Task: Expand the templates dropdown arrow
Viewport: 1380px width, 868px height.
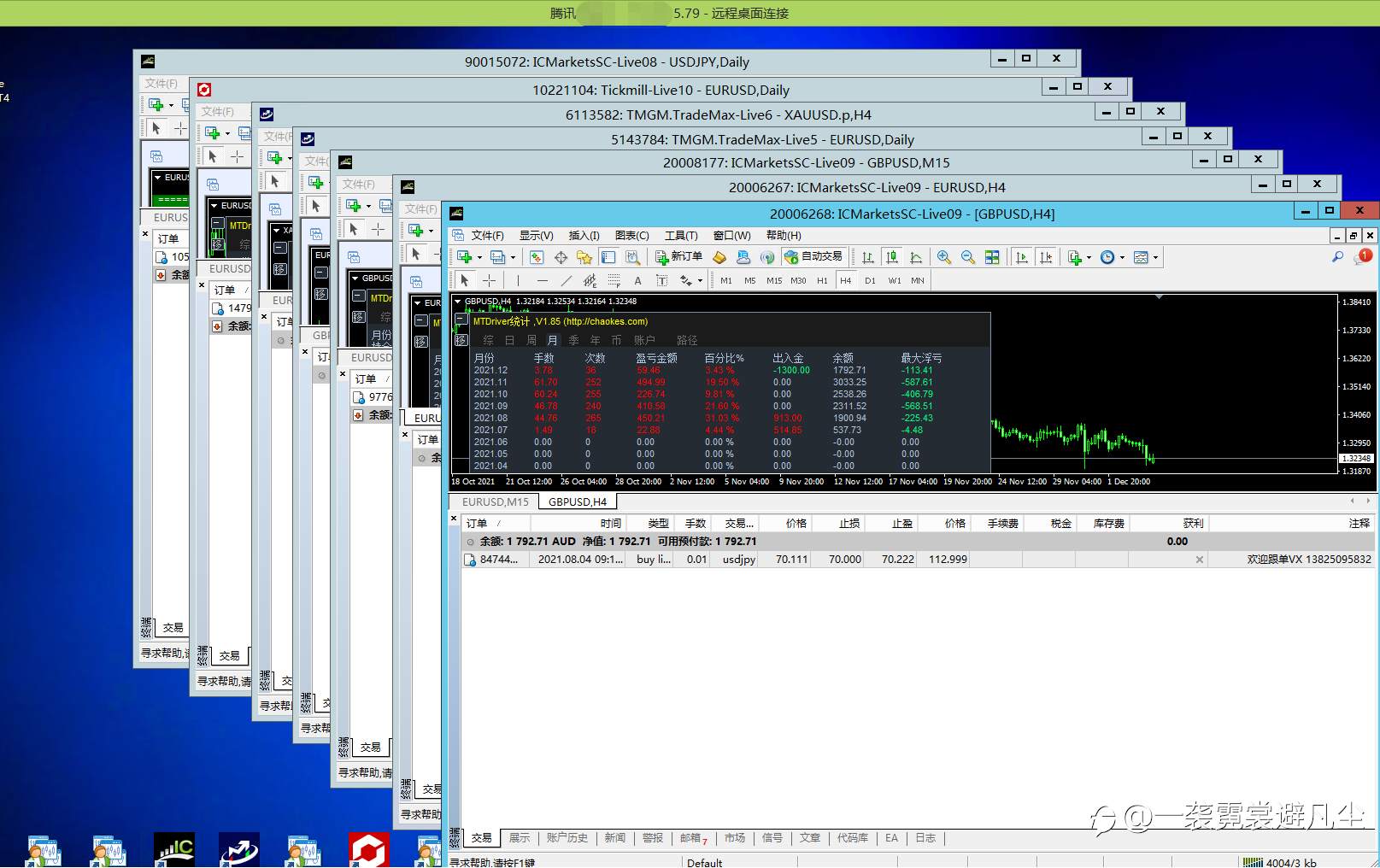Action: tap(1155, 257)
